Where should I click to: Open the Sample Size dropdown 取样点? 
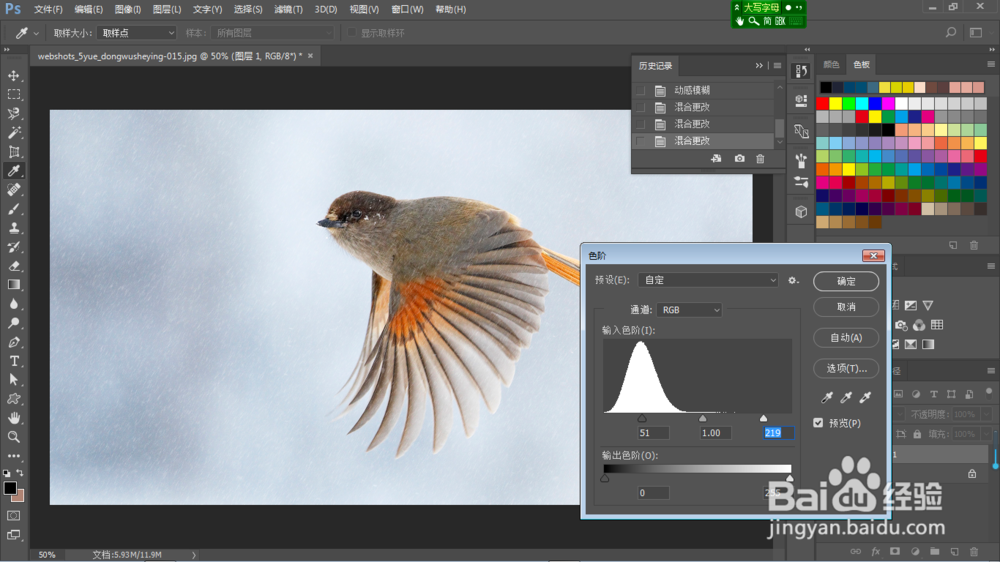[136, 33]
